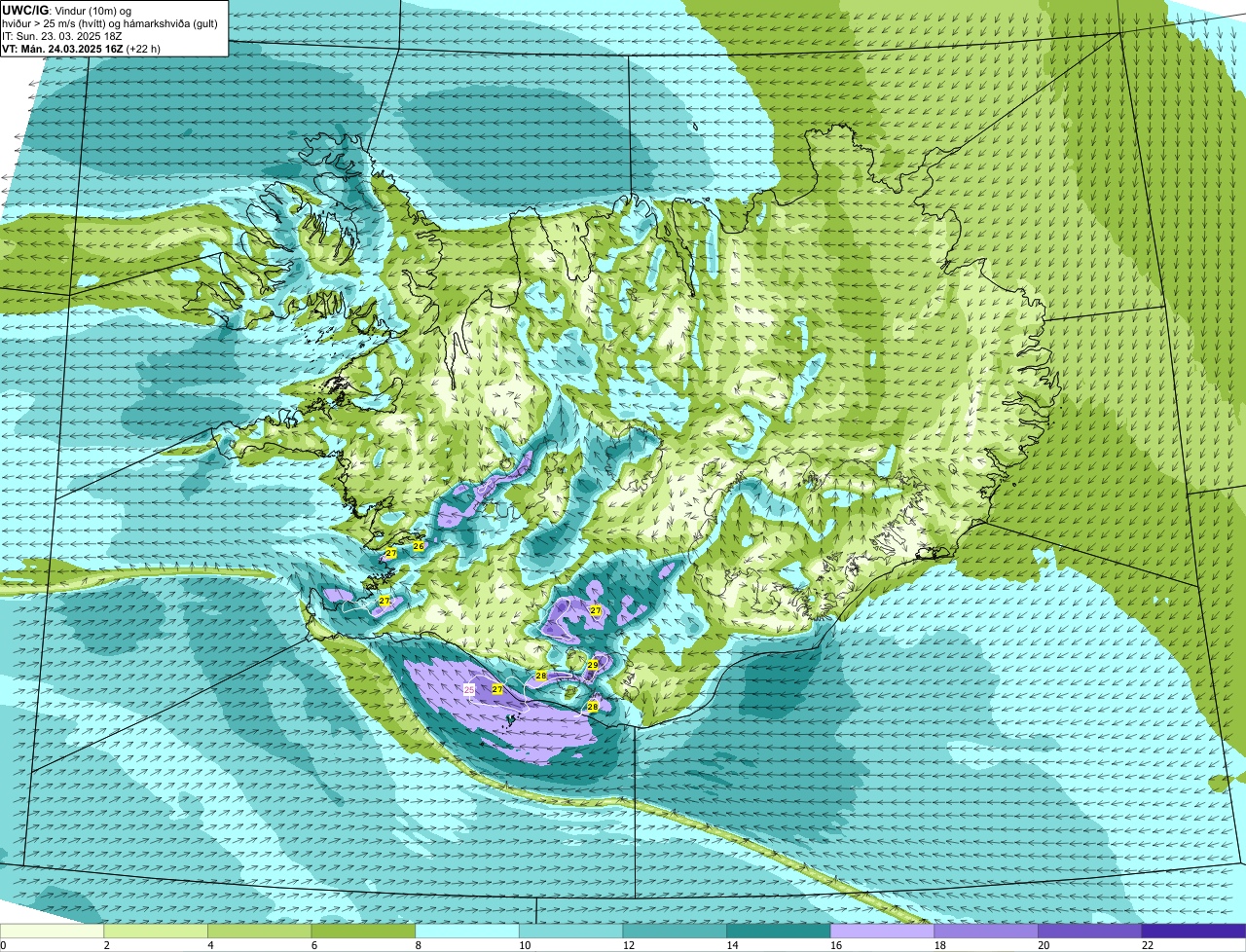1246x952 pixels.
Task: Click the legend scale number 20
Action: (1043, 945)
